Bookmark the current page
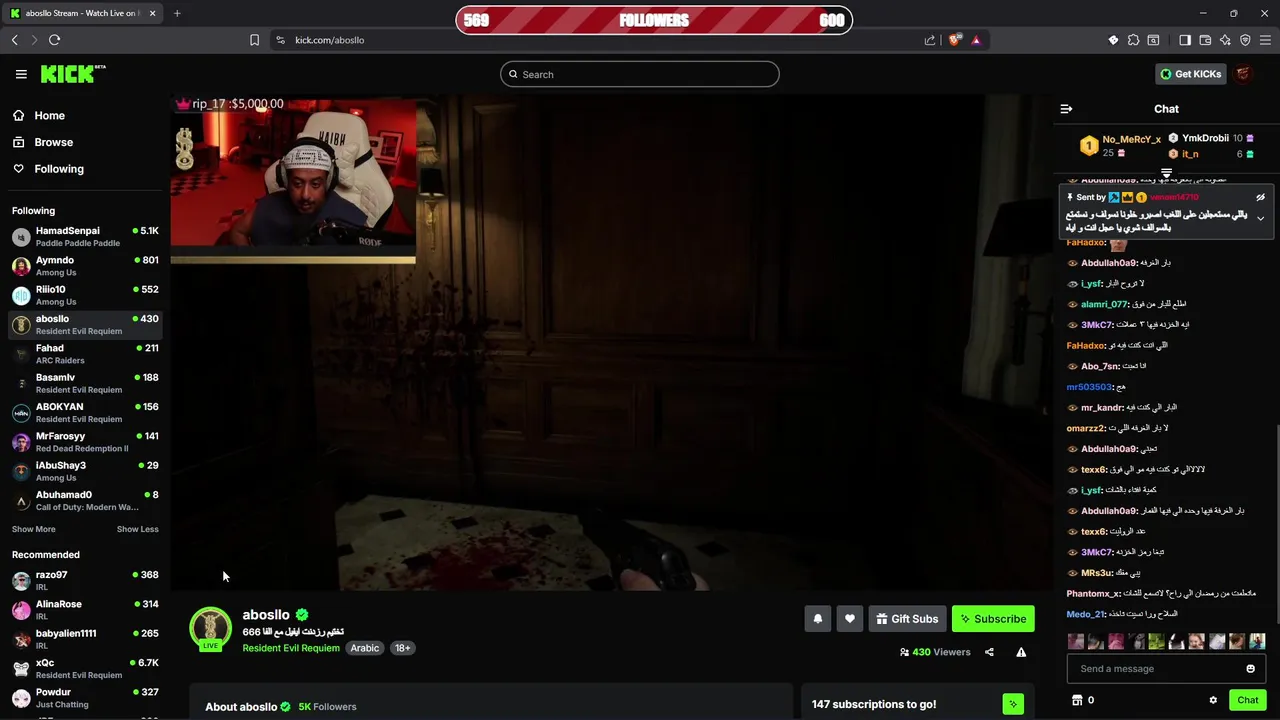This screenshot has height=720, width=1280. (x=254, y=40)
